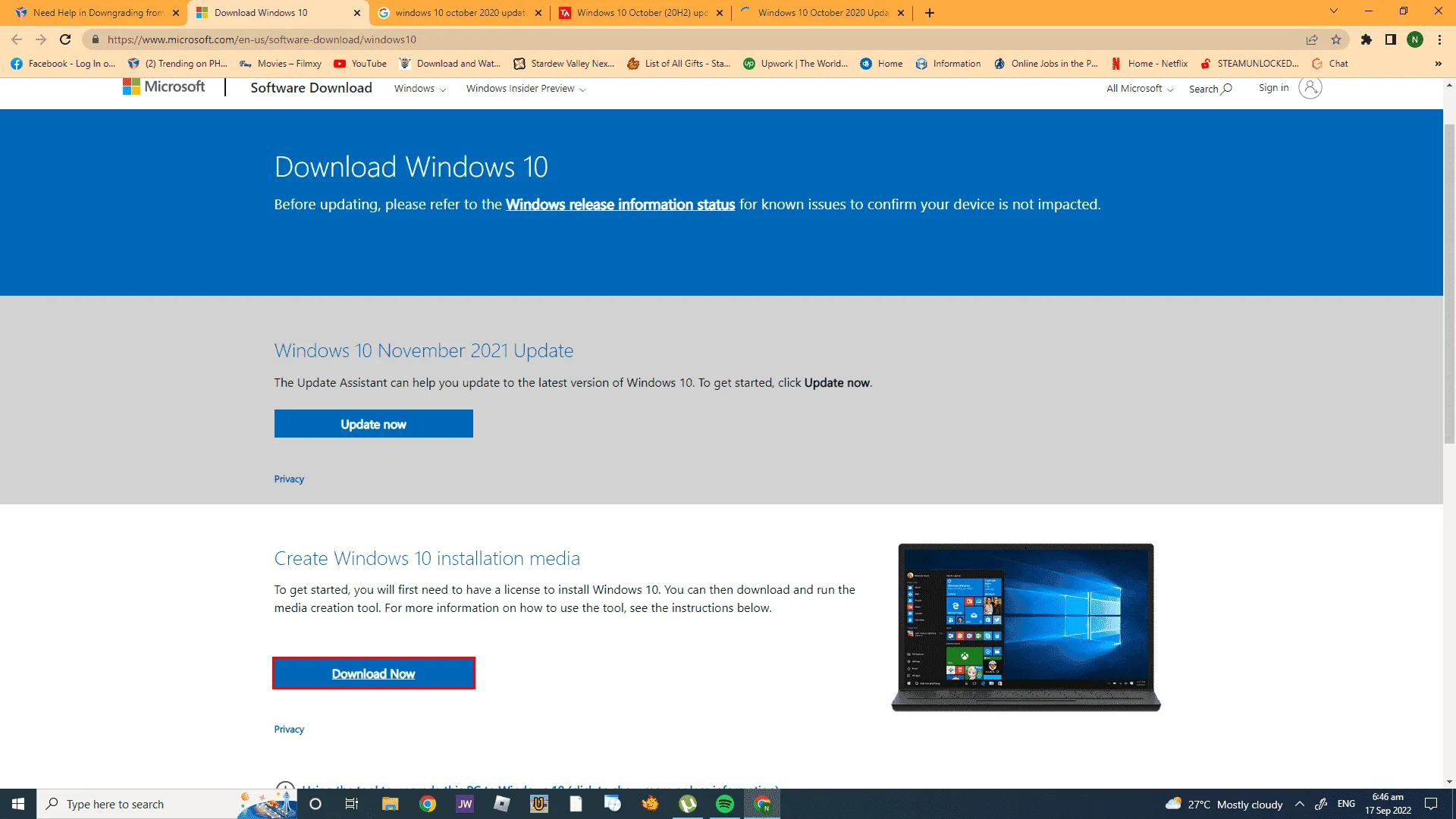
Task: Click the page vertical scrollbar thumb
Action: [1449, 282]
